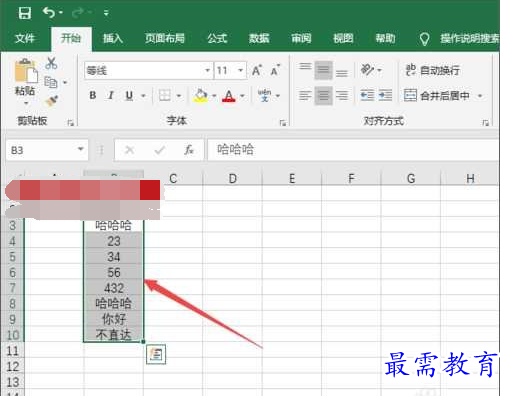Toggle Bold formatting
Viewport: 506px width, 396px height.
point(93,96)
